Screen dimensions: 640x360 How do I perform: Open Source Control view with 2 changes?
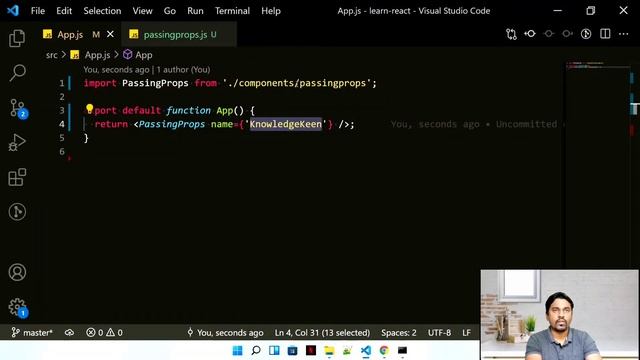click(x=17, y=108)
